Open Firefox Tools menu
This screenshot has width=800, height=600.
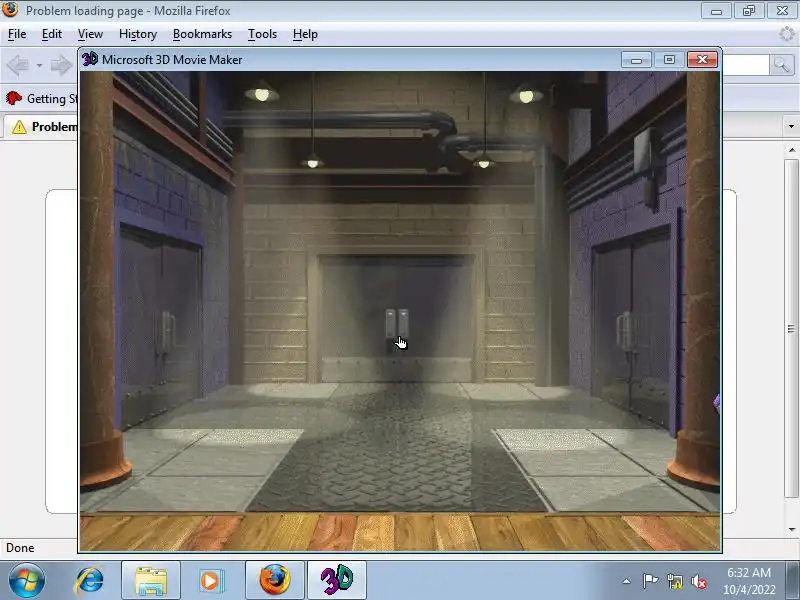coord(262,34)
